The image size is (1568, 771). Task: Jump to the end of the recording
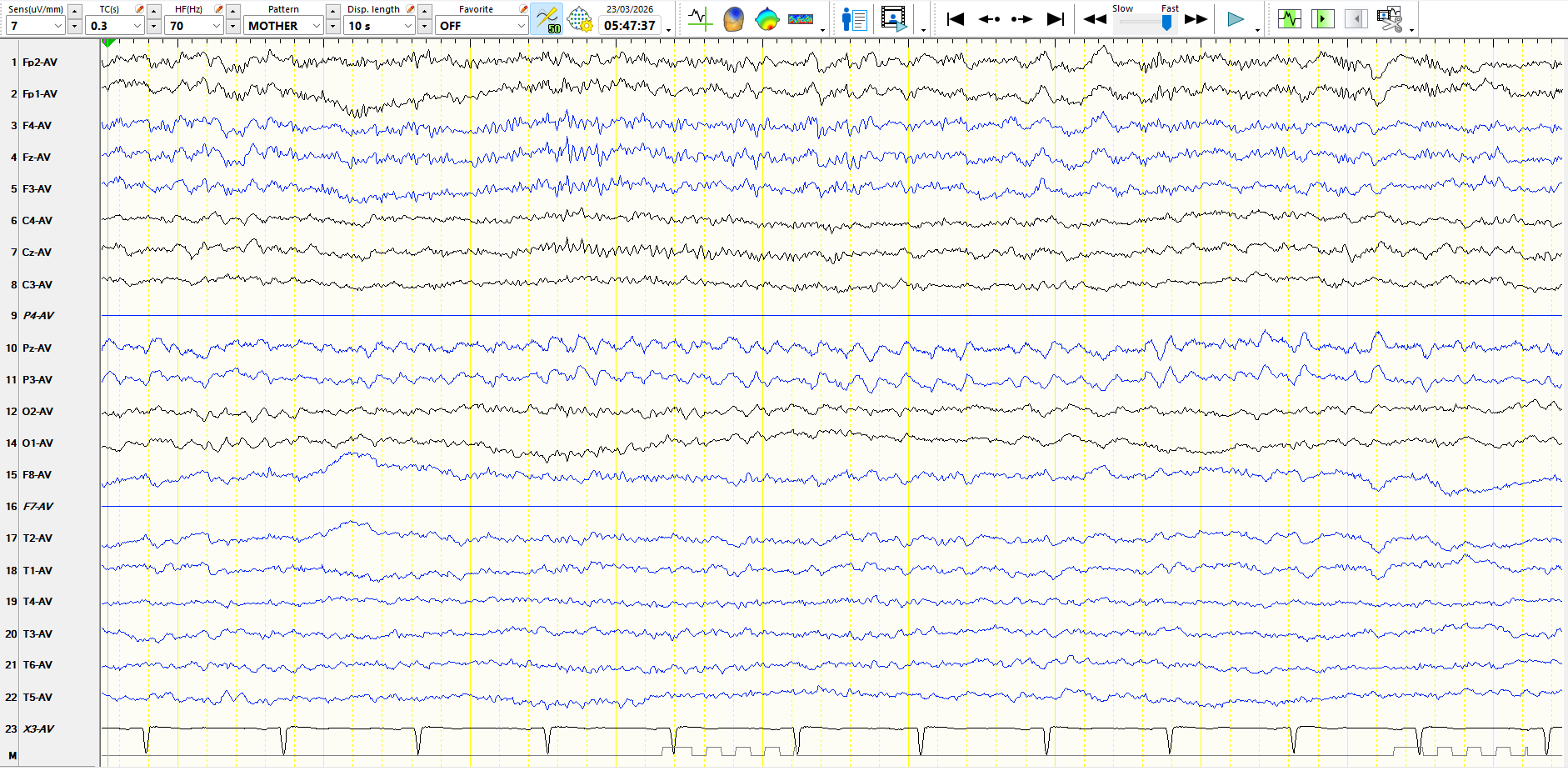1055,18
